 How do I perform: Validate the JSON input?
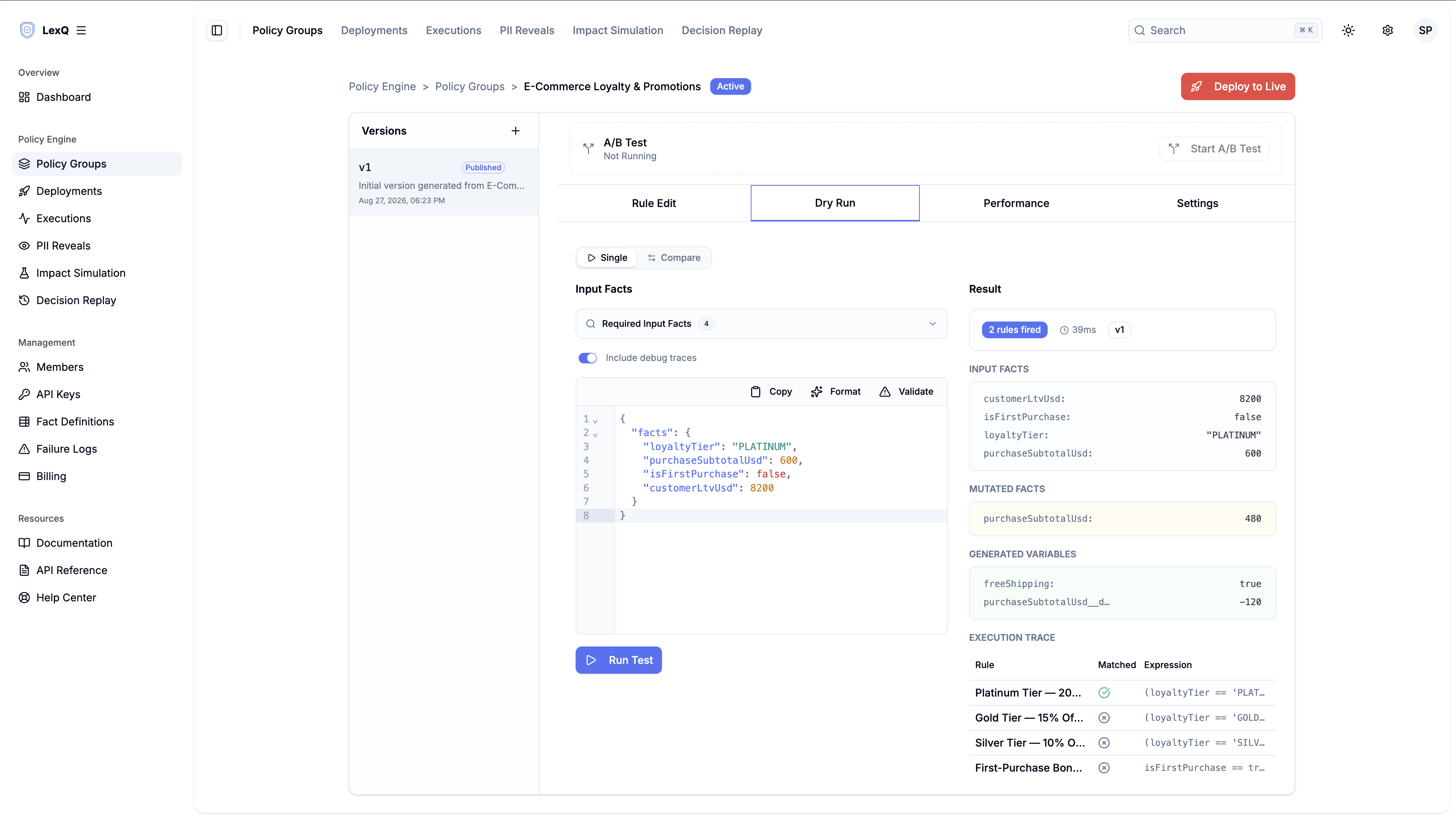click(906, 392)
